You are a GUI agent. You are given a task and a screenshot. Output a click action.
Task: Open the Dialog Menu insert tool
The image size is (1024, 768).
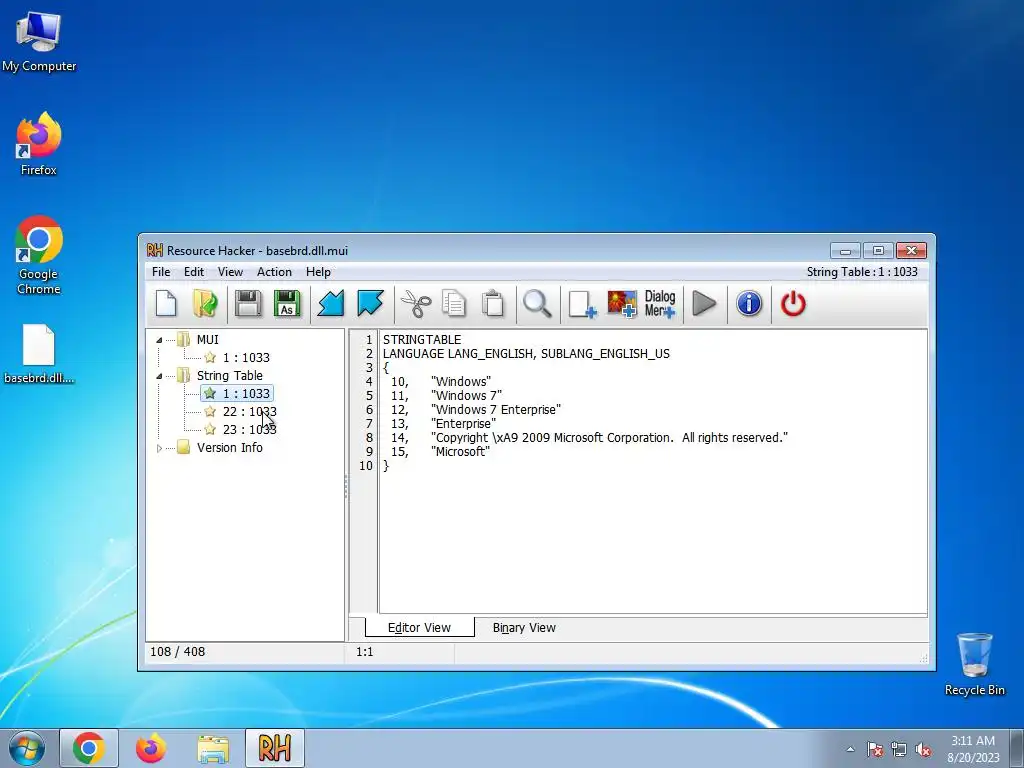coord(660,304)
